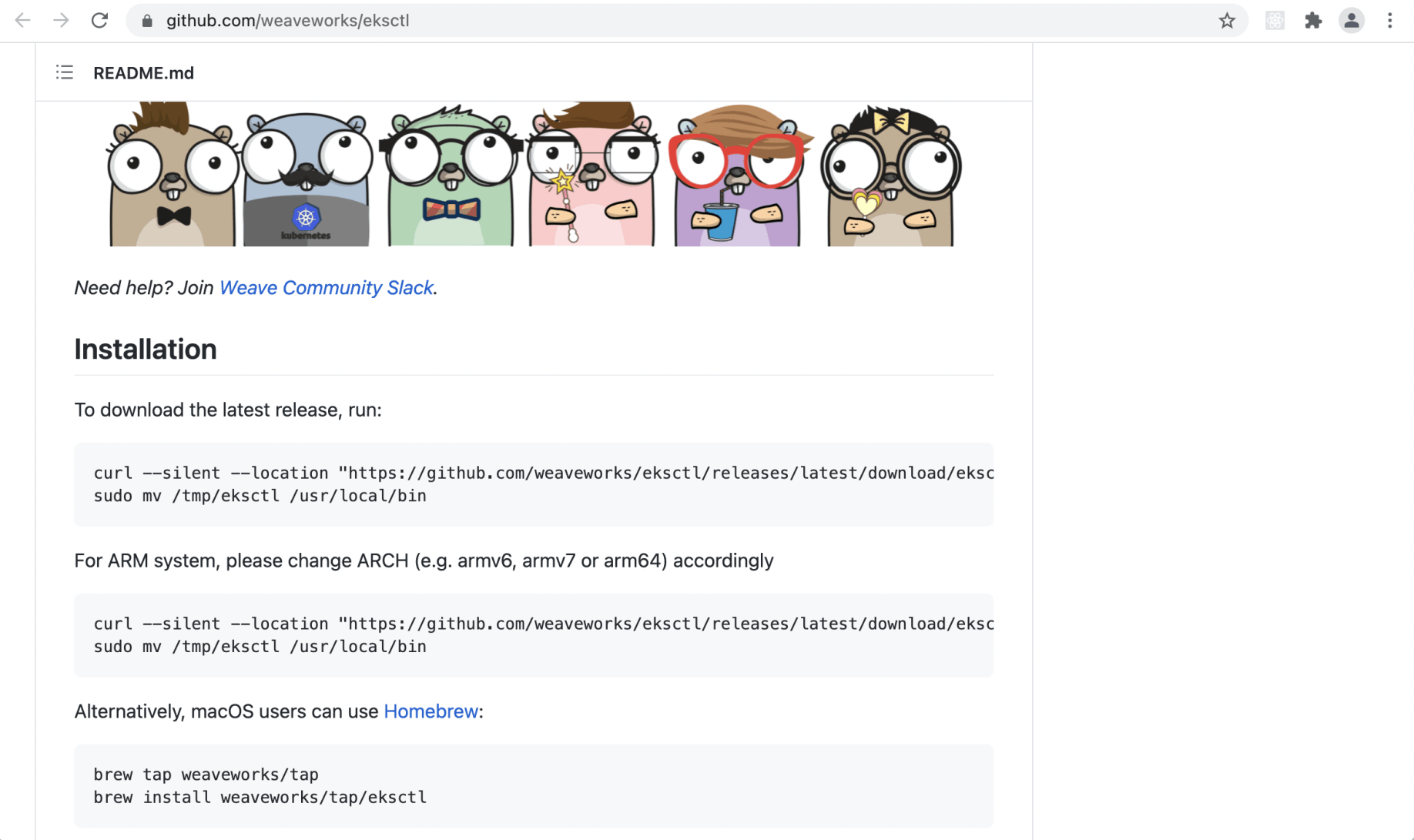Click the gopher wearing red glasses
Image resolution: width=1414 pixels, height=840 pixels.
(738, 181)
